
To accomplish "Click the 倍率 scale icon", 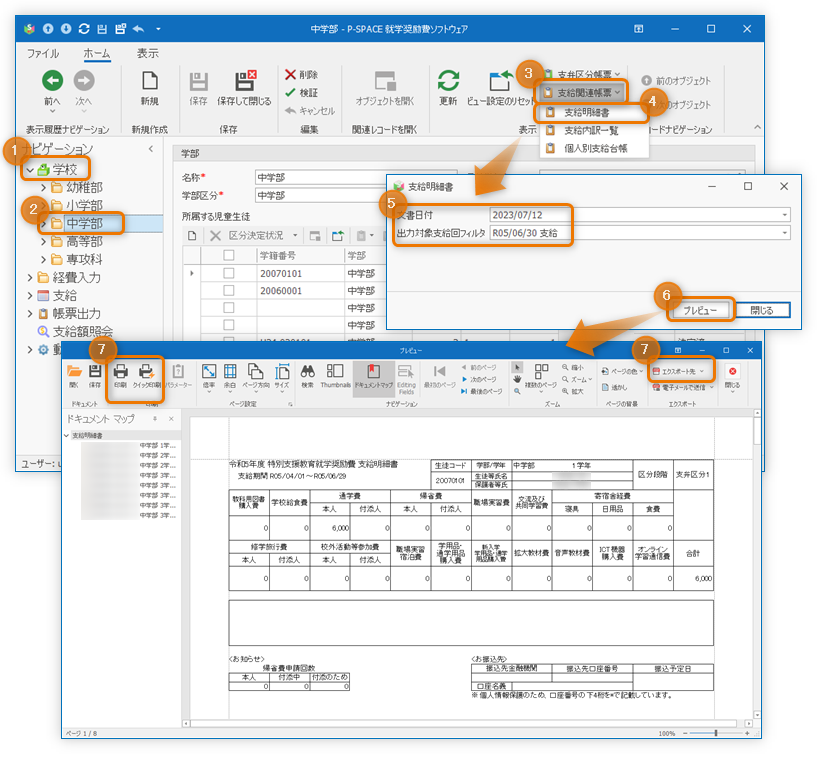I will [x=209, y=371].
